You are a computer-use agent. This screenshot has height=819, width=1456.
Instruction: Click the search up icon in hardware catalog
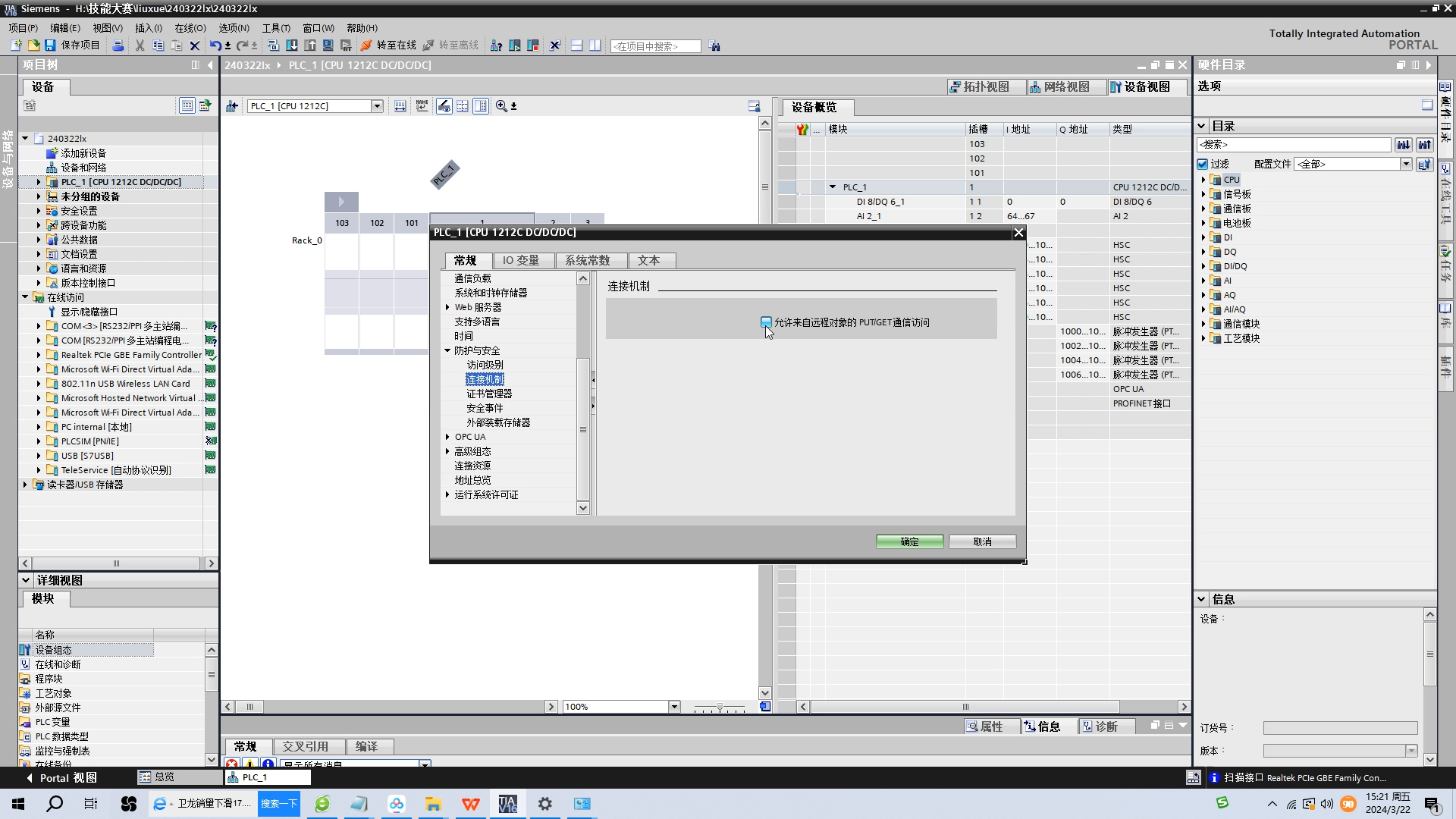click(x=1425, y=144)
